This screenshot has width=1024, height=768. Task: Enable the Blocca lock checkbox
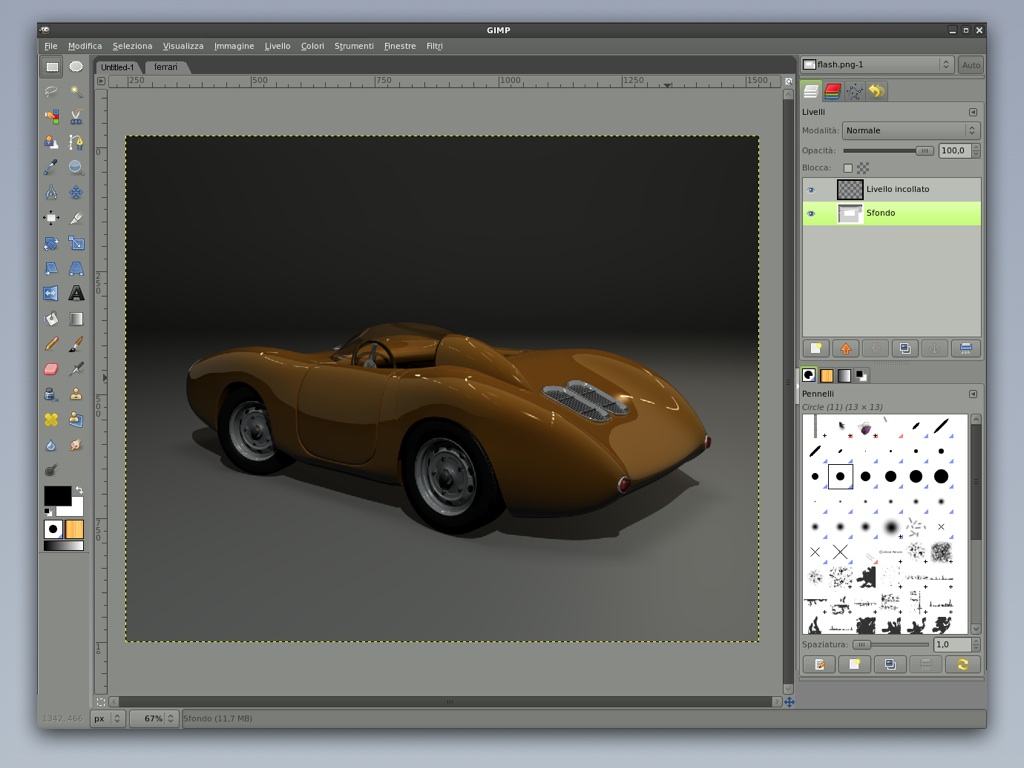(x=848, y=168)
